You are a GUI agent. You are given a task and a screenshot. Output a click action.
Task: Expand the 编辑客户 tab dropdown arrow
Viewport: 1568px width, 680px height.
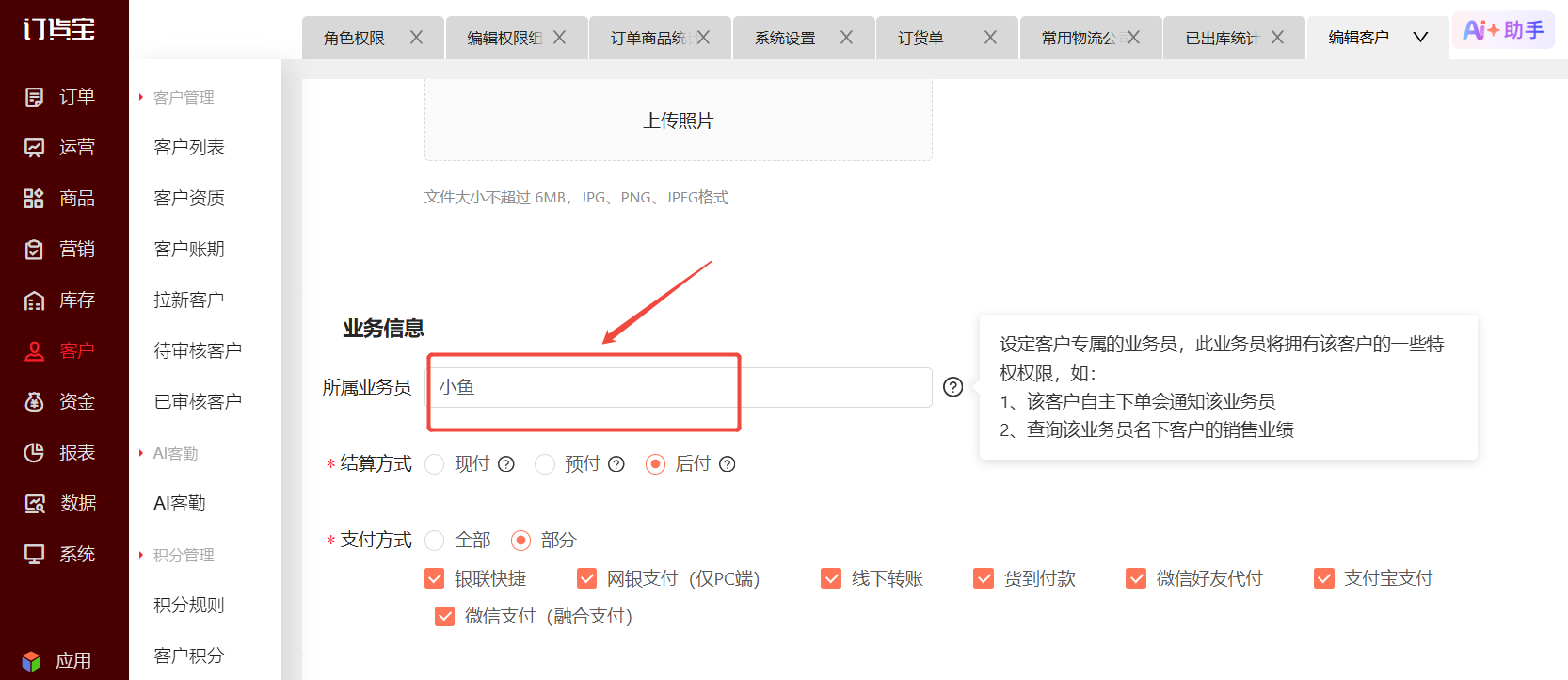tap(1420, 38)
